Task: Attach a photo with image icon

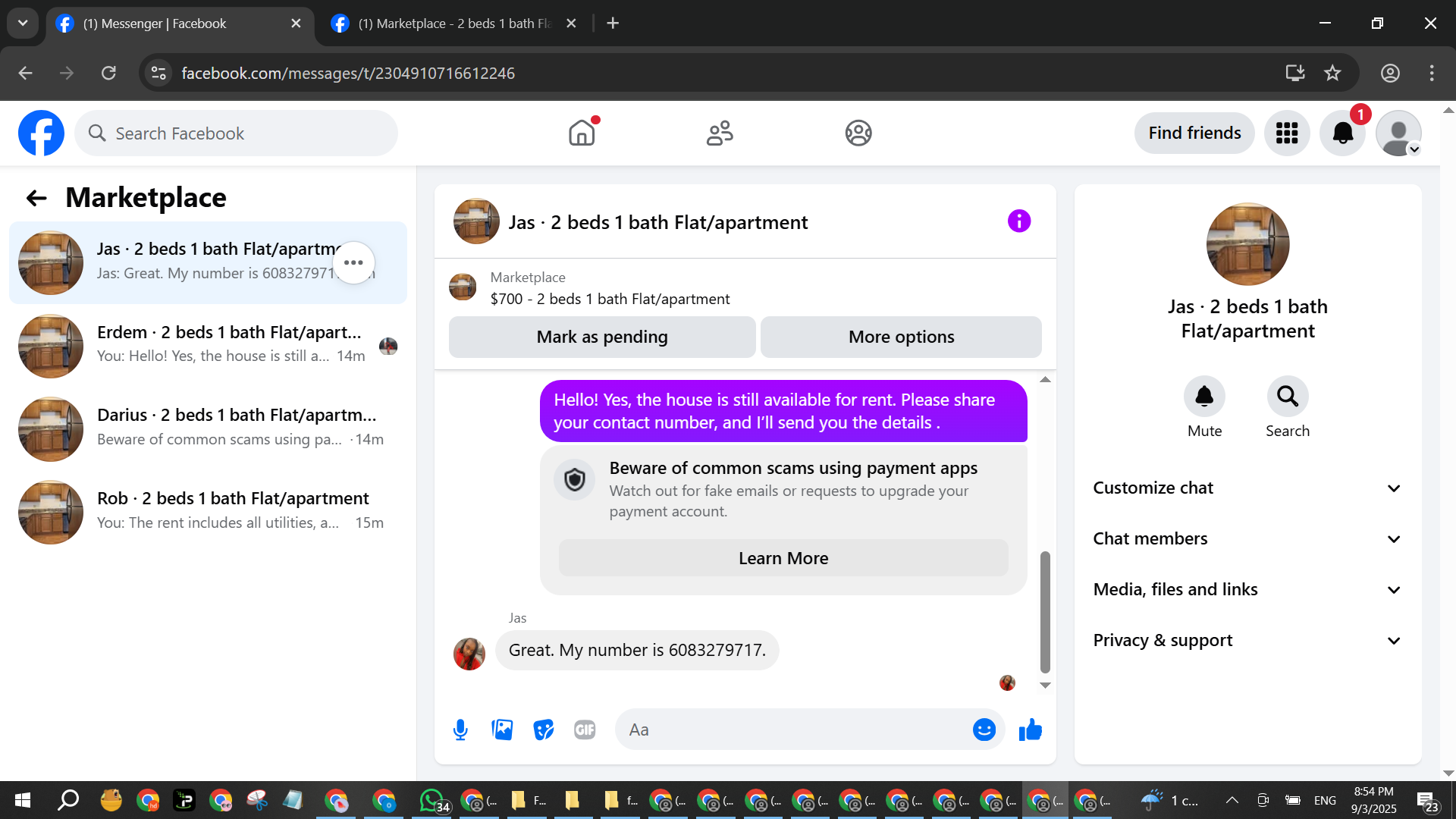Action: (502, 730)
